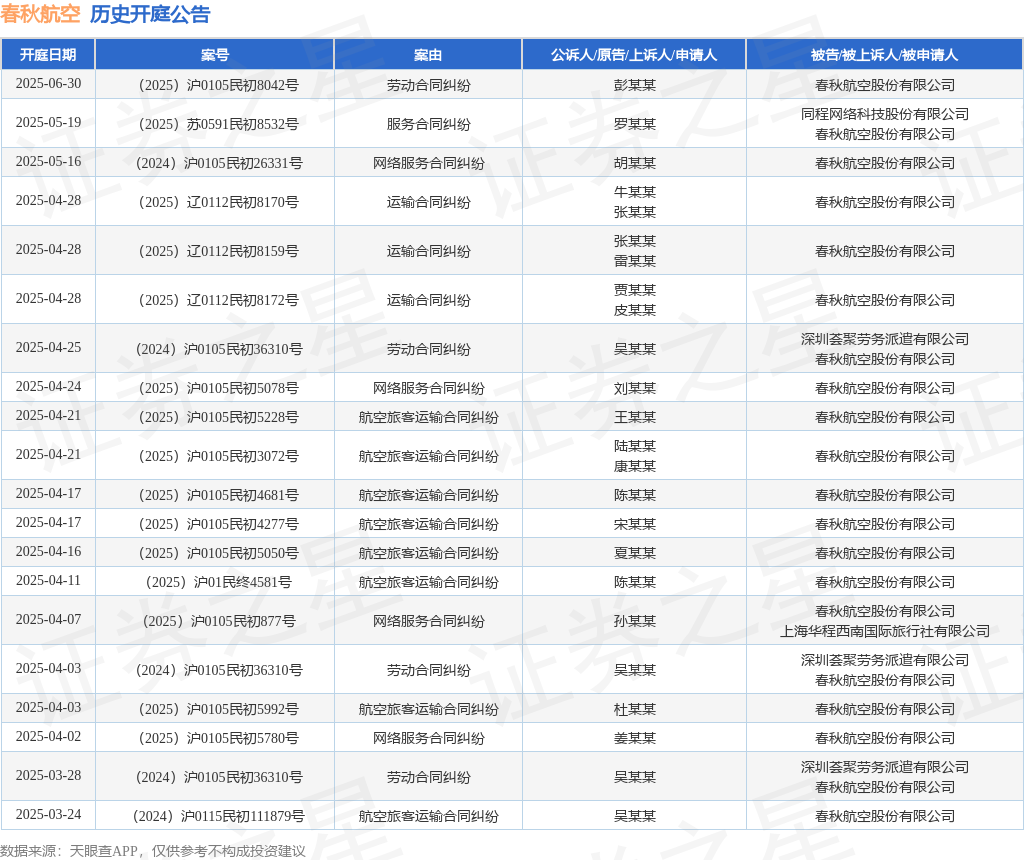
Task: Click case number (2025)沪0105民初4277号
Action: [x=219, y=524]
